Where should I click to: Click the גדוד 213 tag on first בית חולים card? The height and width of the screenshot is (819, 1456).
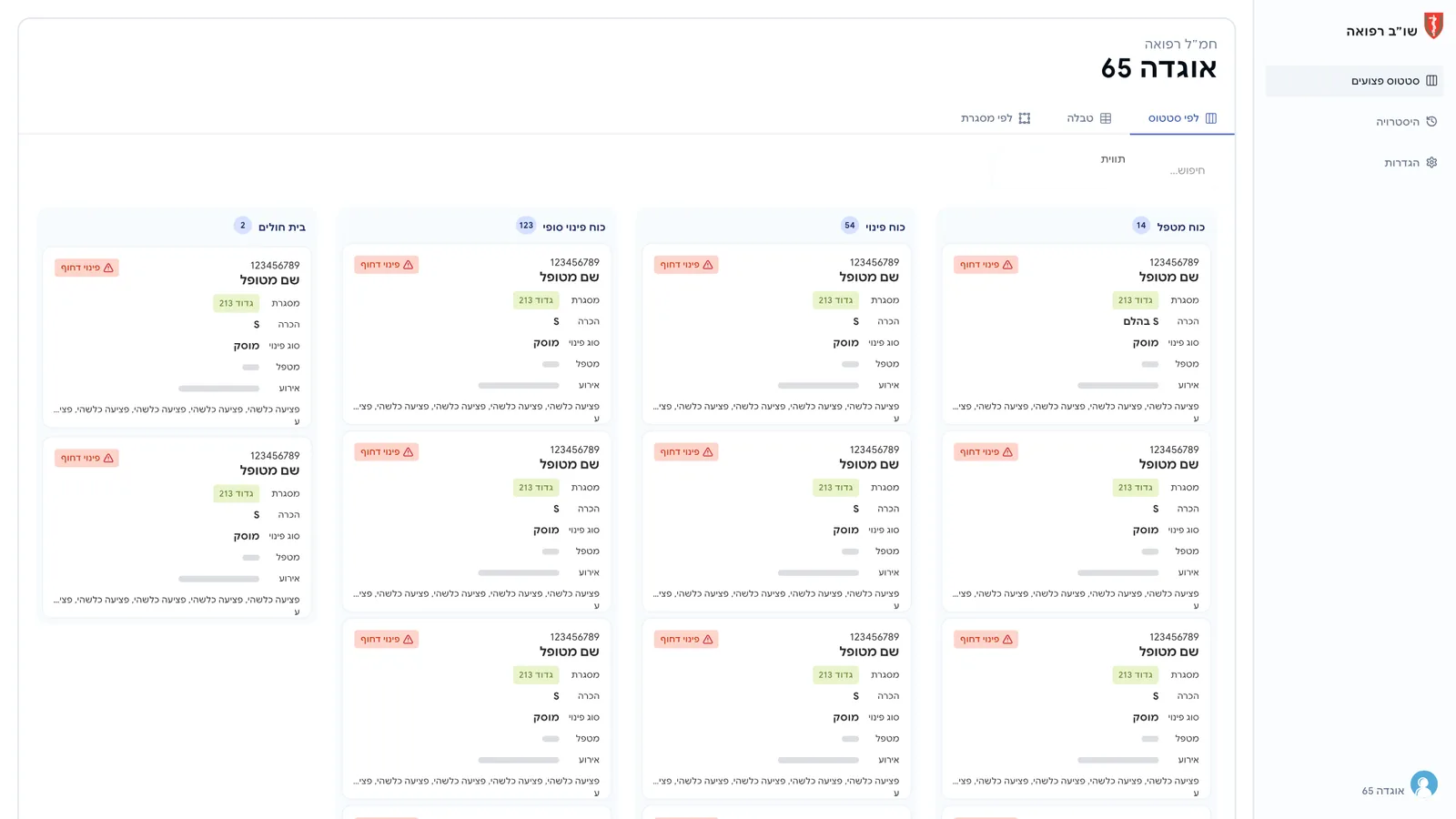click(x=237, y=303)
